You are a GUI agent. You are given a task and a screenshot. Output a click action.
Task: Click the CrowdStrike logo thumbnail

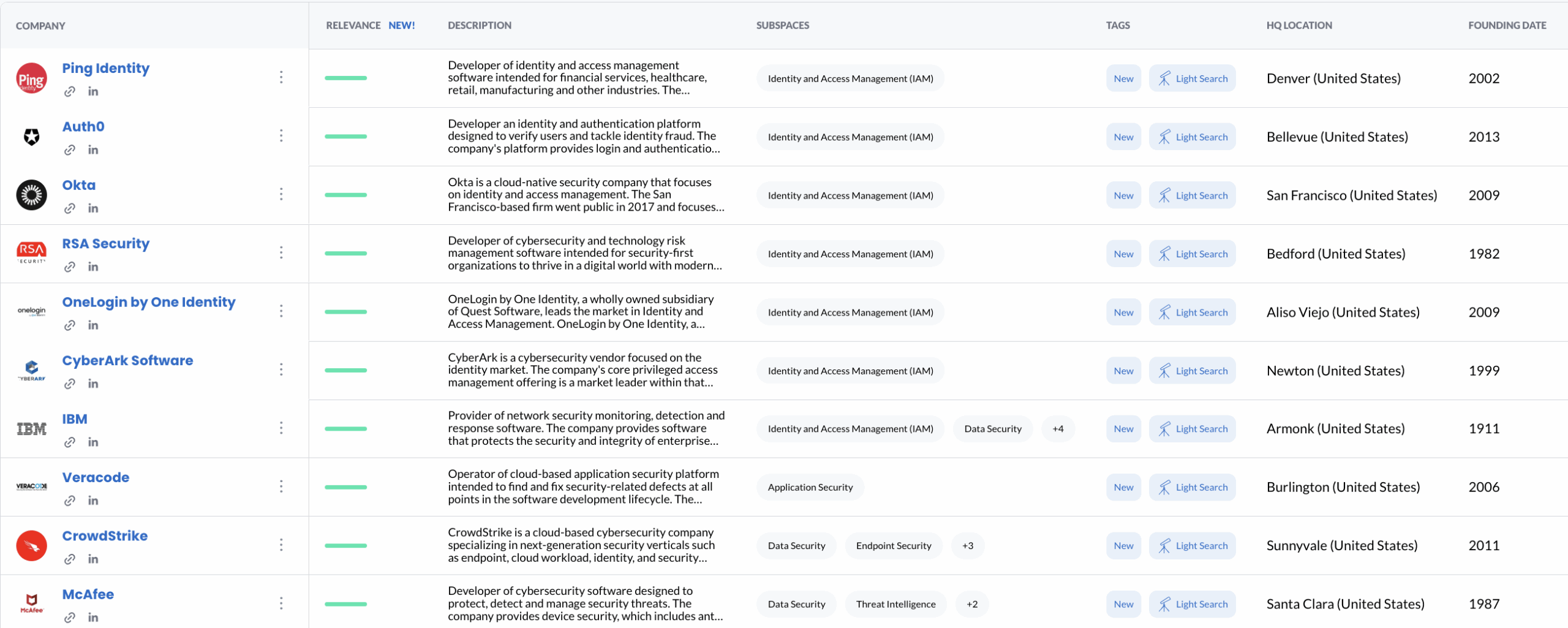(x=31, y=545)
